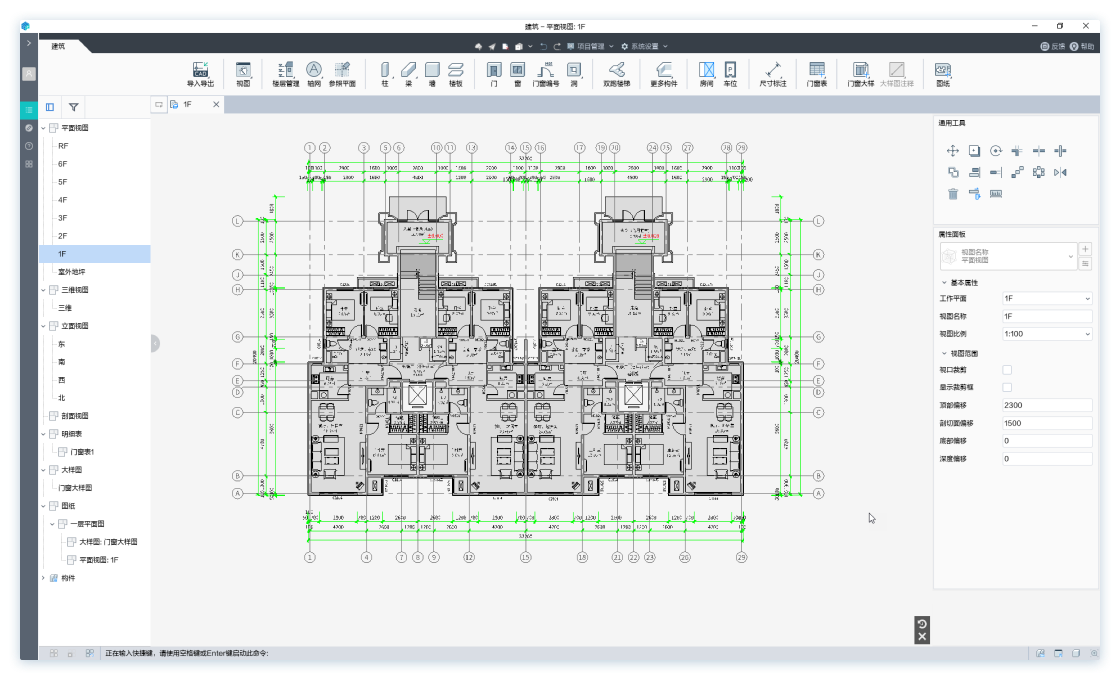
Task: Click the 双跑楼梯 stair tool
Action: click(x=616, y=74)
